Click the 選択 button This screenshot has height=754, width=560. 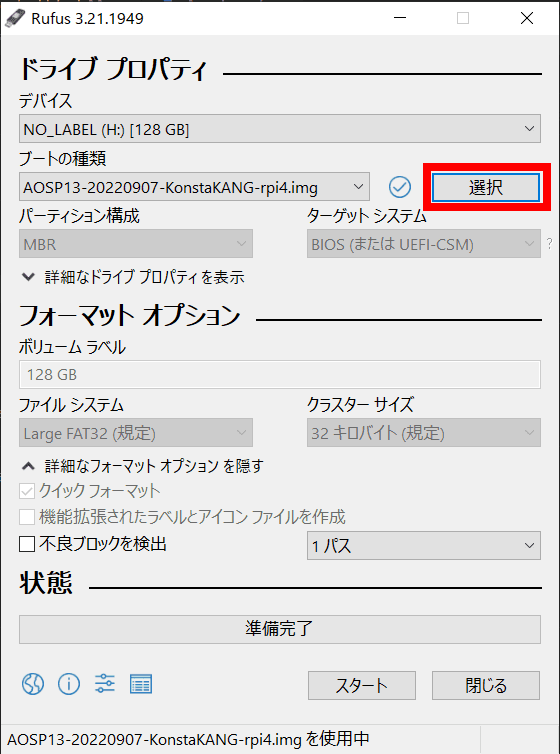[x=486, y=188]
